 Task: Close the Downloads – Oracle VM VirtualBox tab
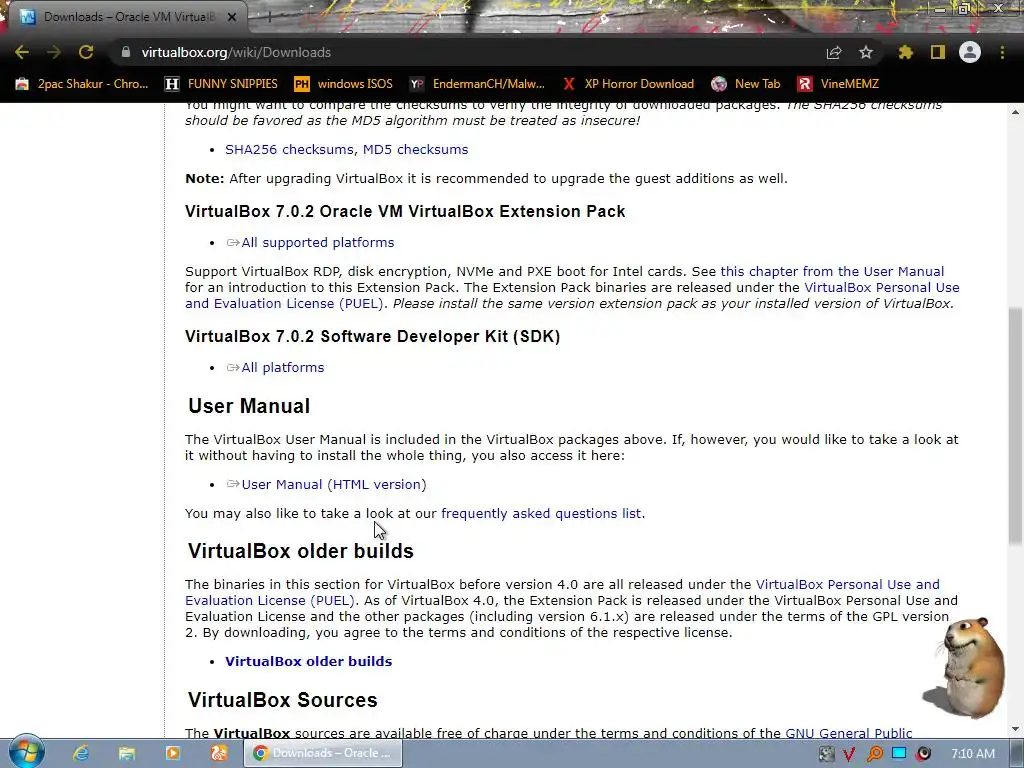tap(232, 17)
